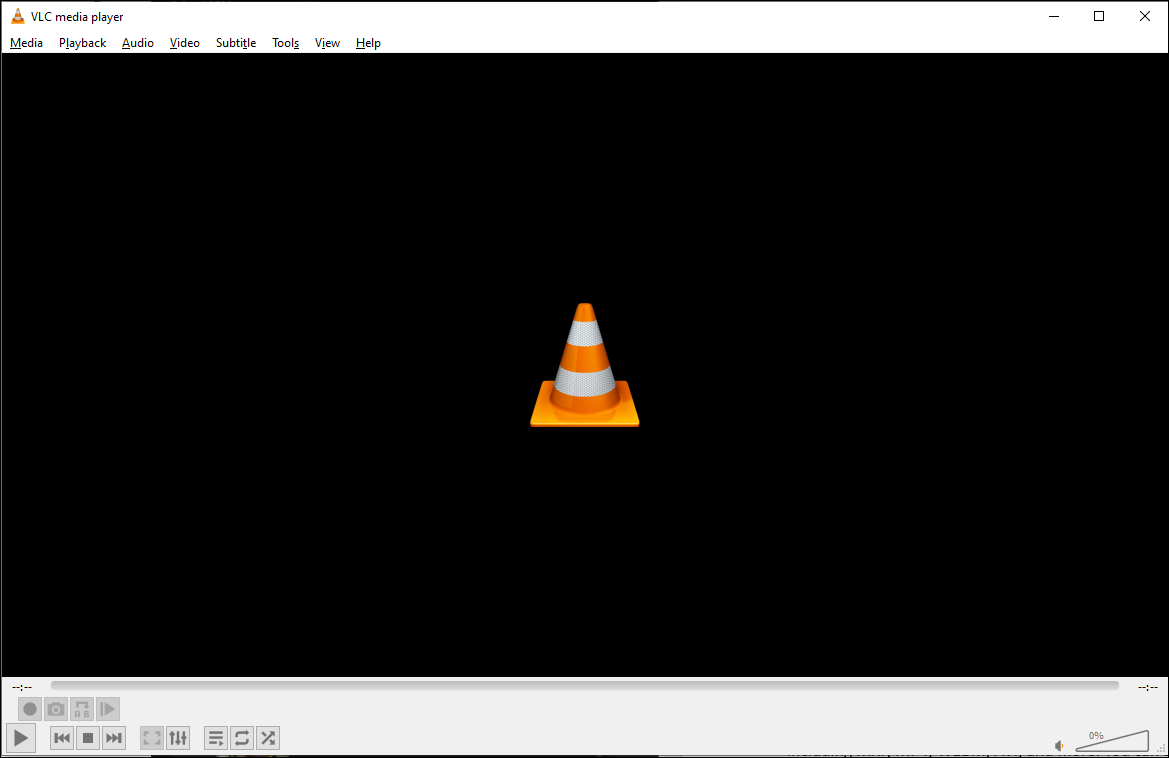Skip to next media track
The width and height of the screenshot is (1169, 758).
(x=113, y=738)
